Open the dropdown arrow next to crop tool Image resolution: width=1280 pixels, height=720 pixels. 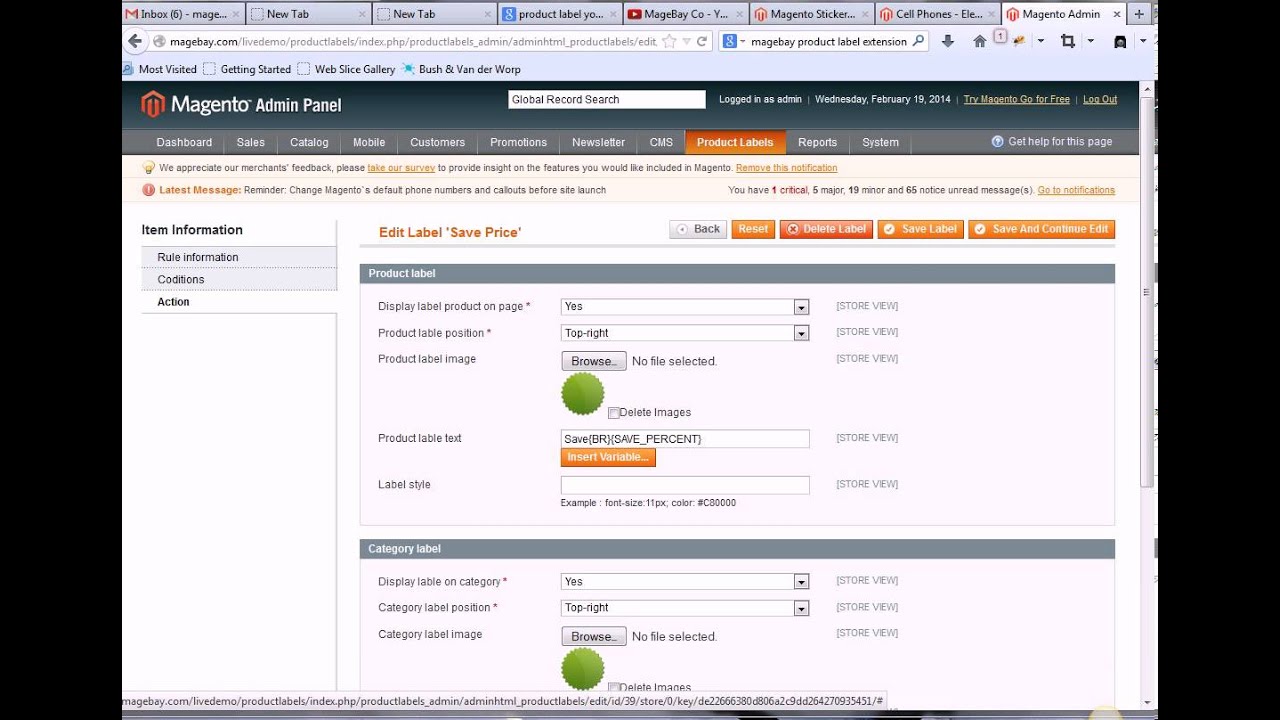coord(1091,41)
